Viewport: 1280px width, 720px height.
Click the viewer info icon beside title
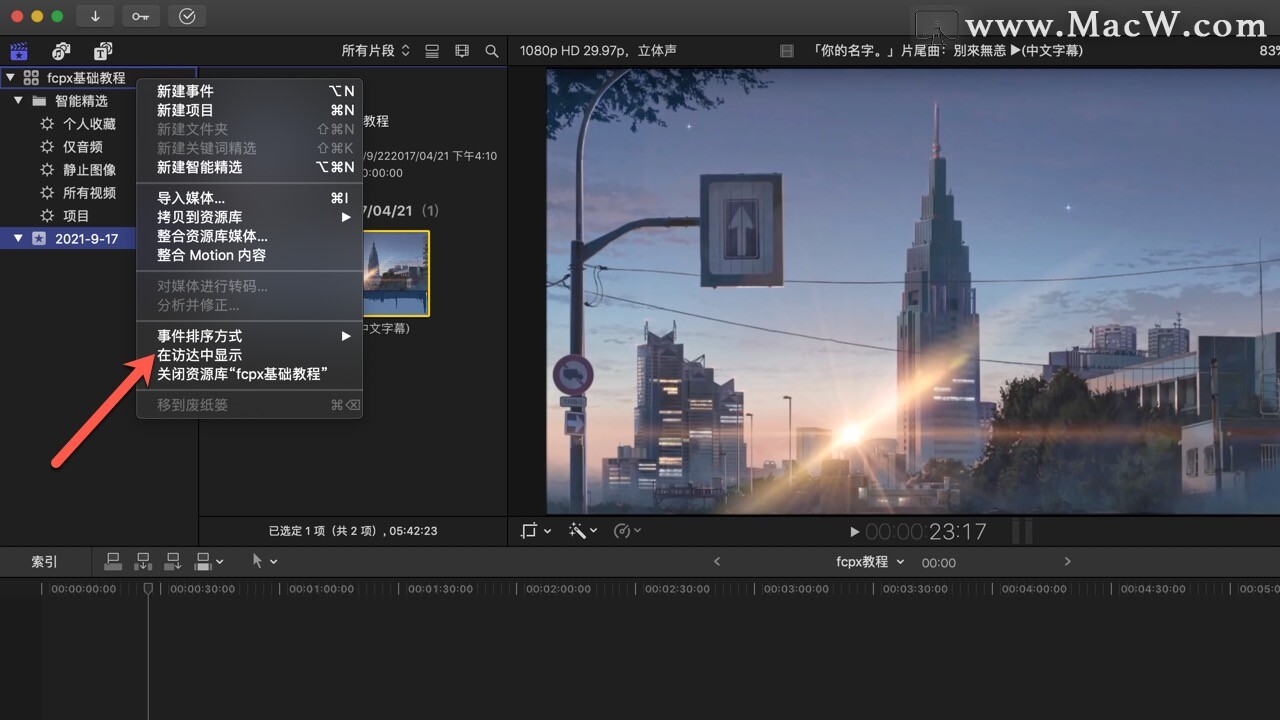pos(787,51)
